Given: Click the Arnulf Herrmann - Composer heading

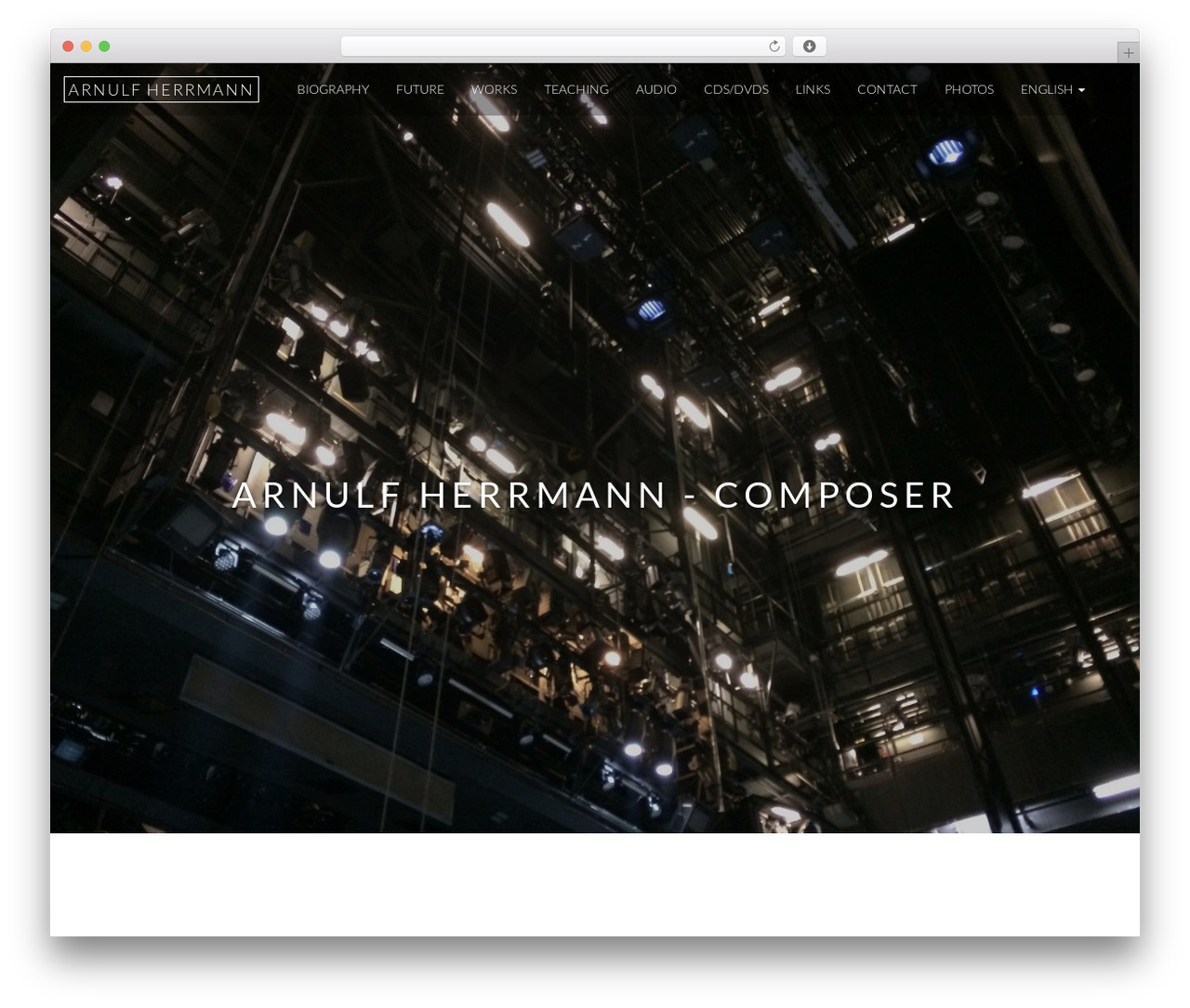Looking at the screenshot, I should (x=594, y=495).
